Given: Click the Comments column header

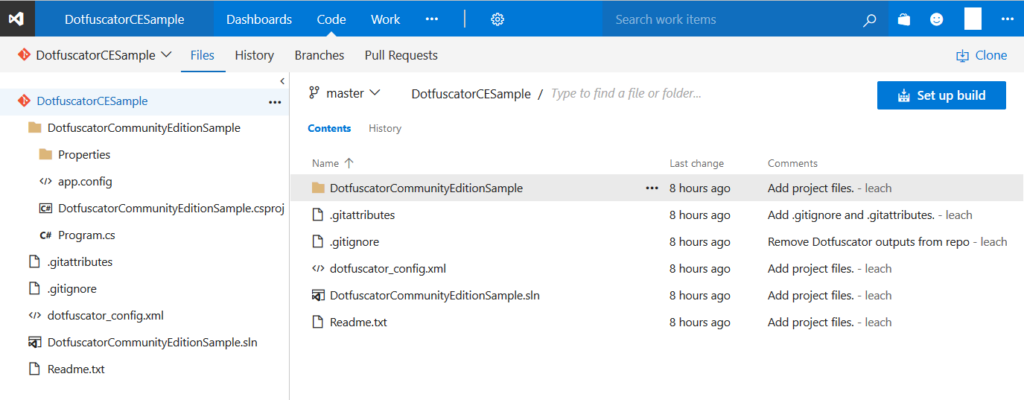Looking at the screenshot, I should pos(792,163).
